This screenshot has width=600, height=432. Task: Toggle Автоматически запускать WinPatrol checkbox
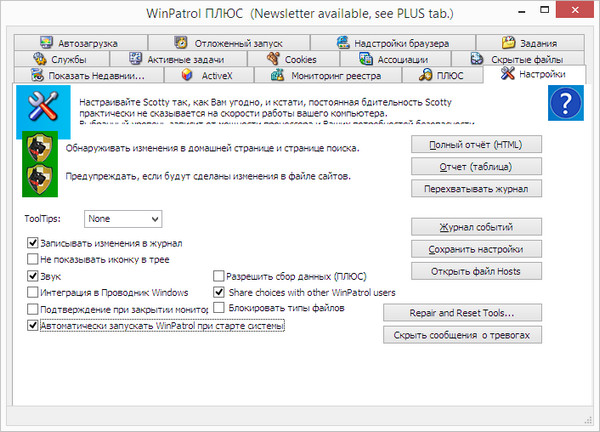[x=33, y=325]
